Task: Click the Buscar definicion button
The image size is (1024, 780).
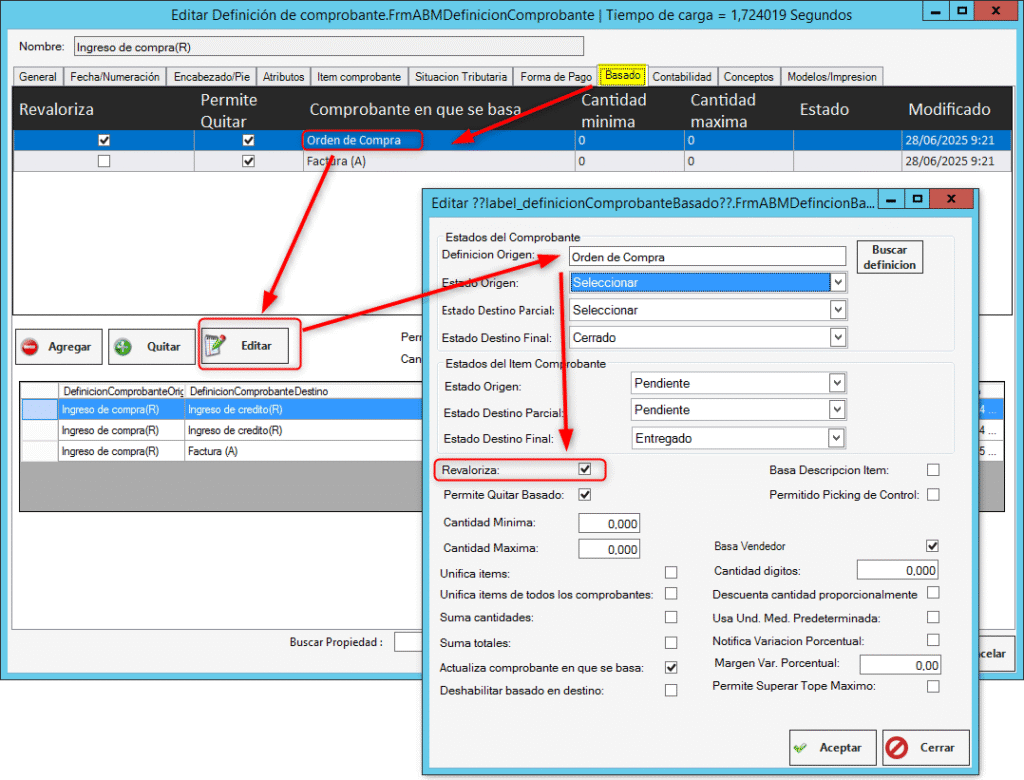Action: 889,257
